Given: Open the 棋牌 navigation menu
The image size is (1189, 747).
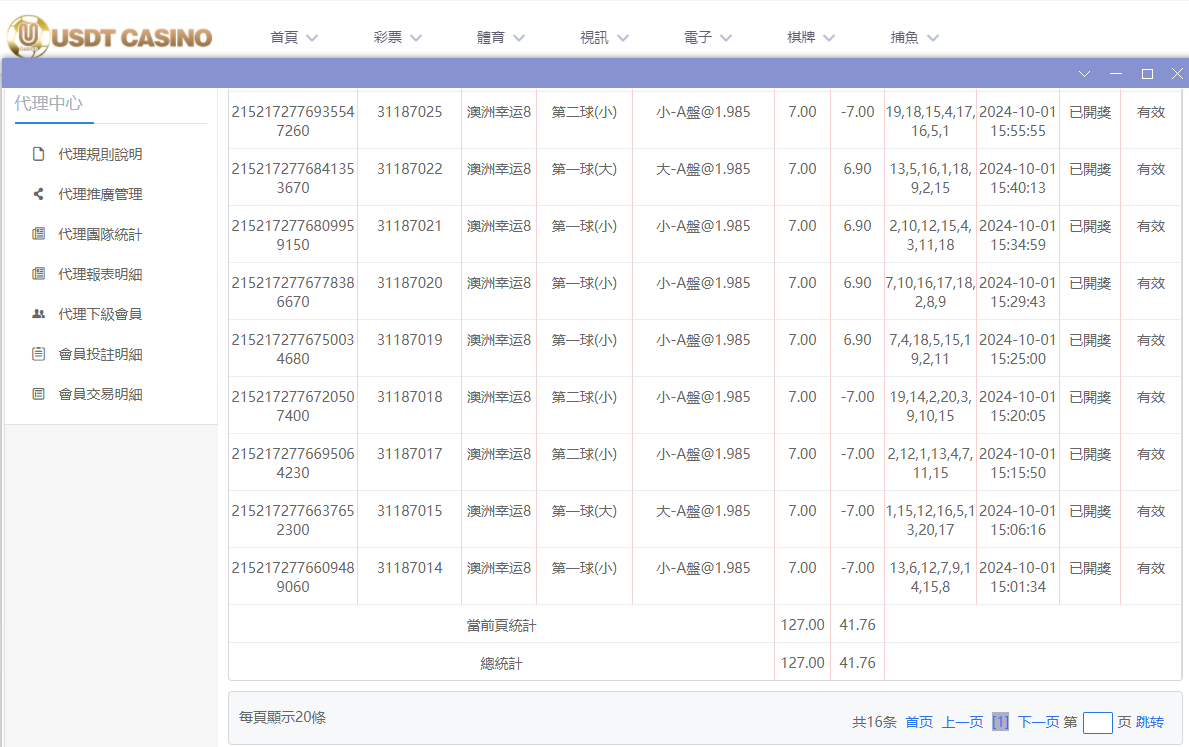Looking at the screenshot, I should tap(811, 38).
